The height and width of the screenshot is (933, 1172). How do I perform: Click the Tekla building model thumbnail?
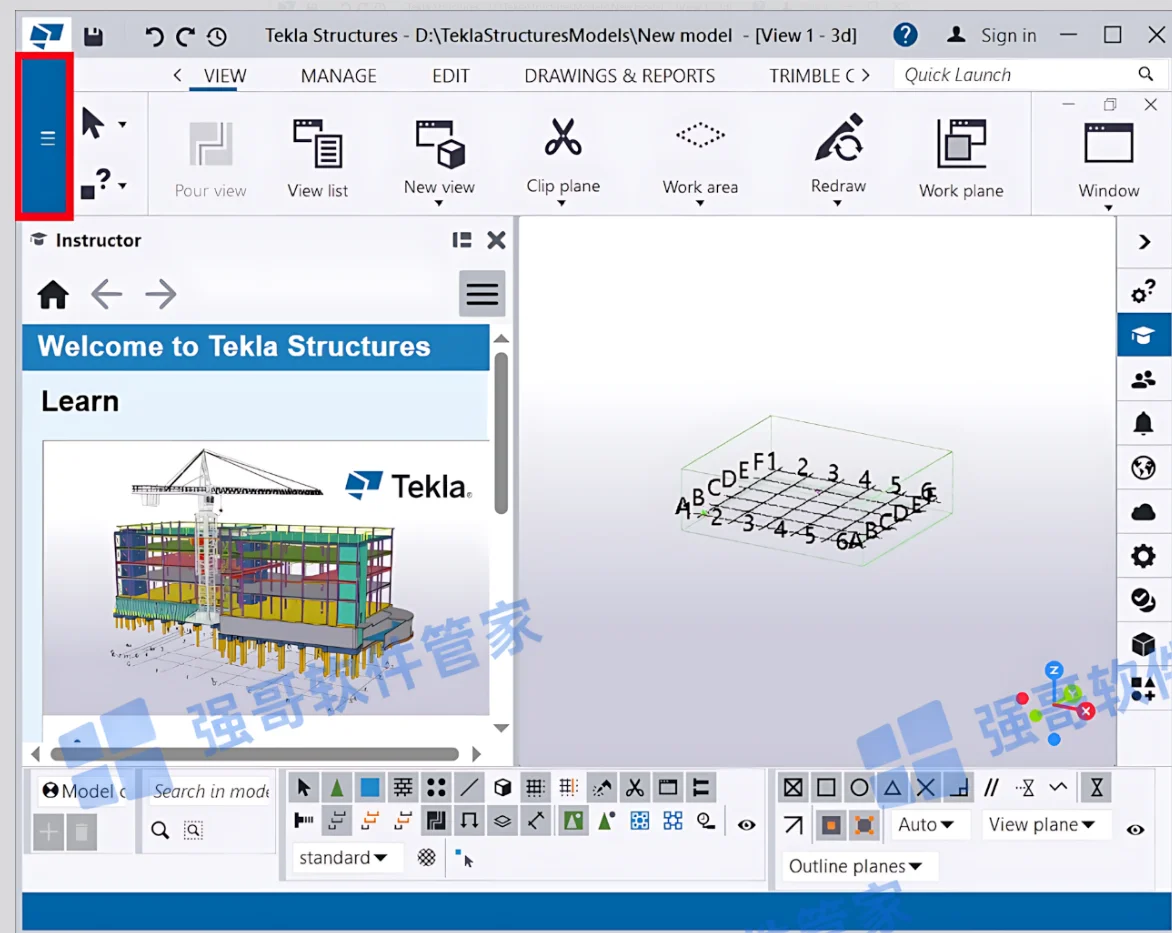coord(266,577)
